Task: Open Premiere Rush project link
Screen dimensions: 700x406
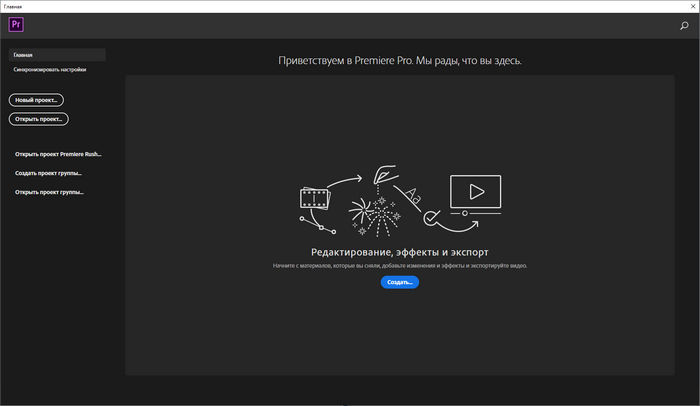Action: [x=58, y=154]
